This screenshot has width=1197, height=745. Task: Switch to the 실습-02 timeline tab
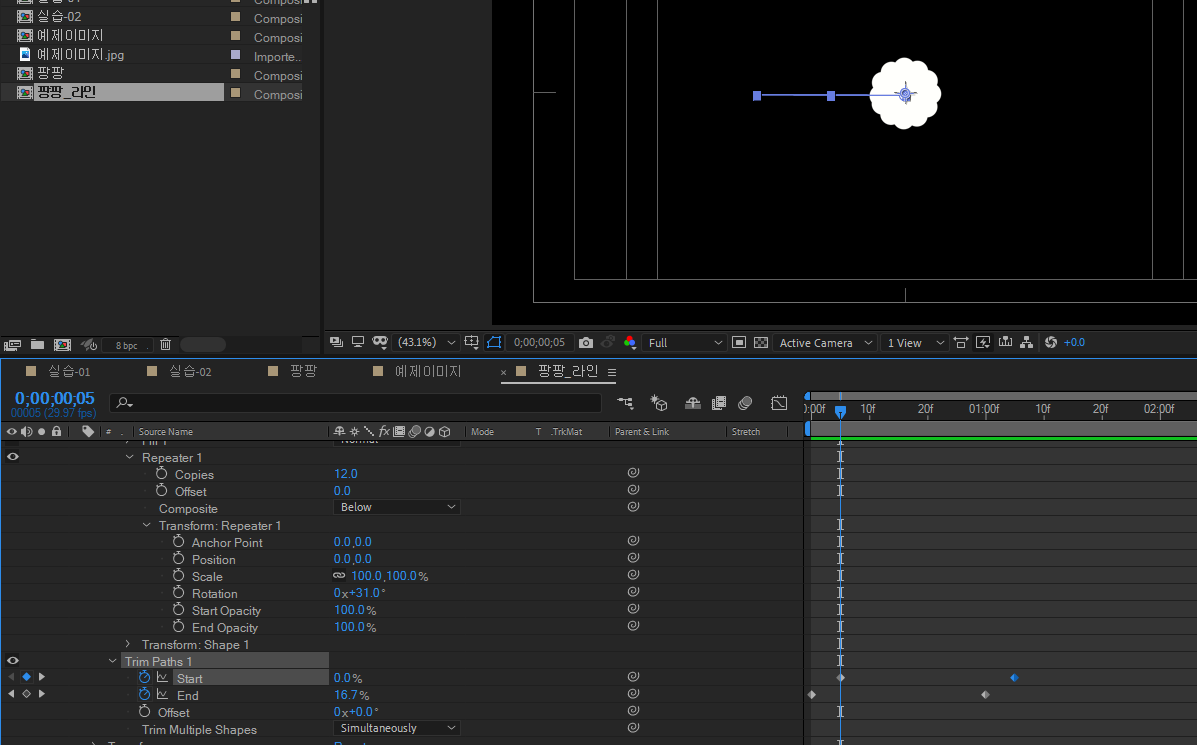tap(190, 372)
